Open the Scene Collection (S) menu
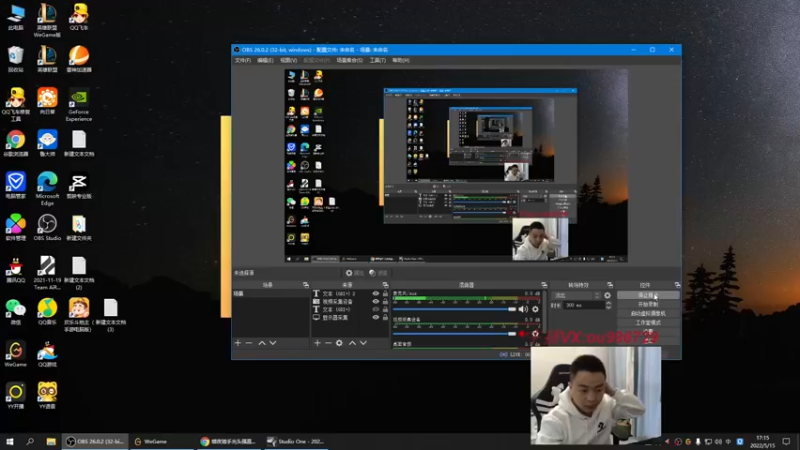Image resolution: width=800 pixels, height=450 pixels. (x=349, y=60)
